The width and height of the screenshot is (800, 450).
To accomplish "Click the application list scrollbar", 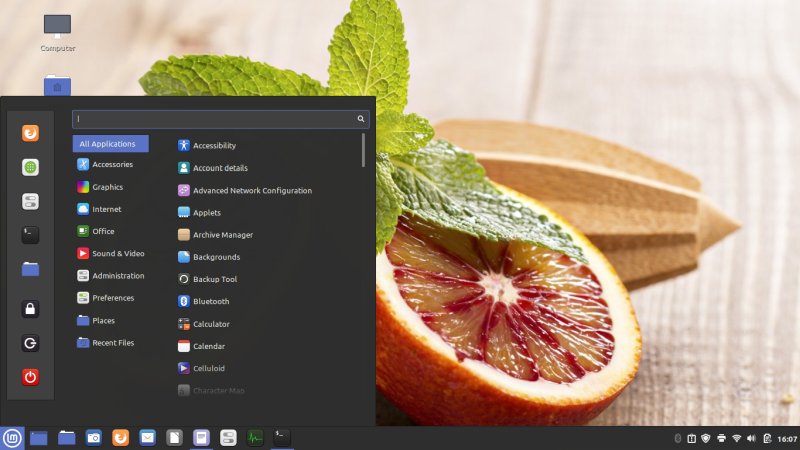I will click(363, 150).
